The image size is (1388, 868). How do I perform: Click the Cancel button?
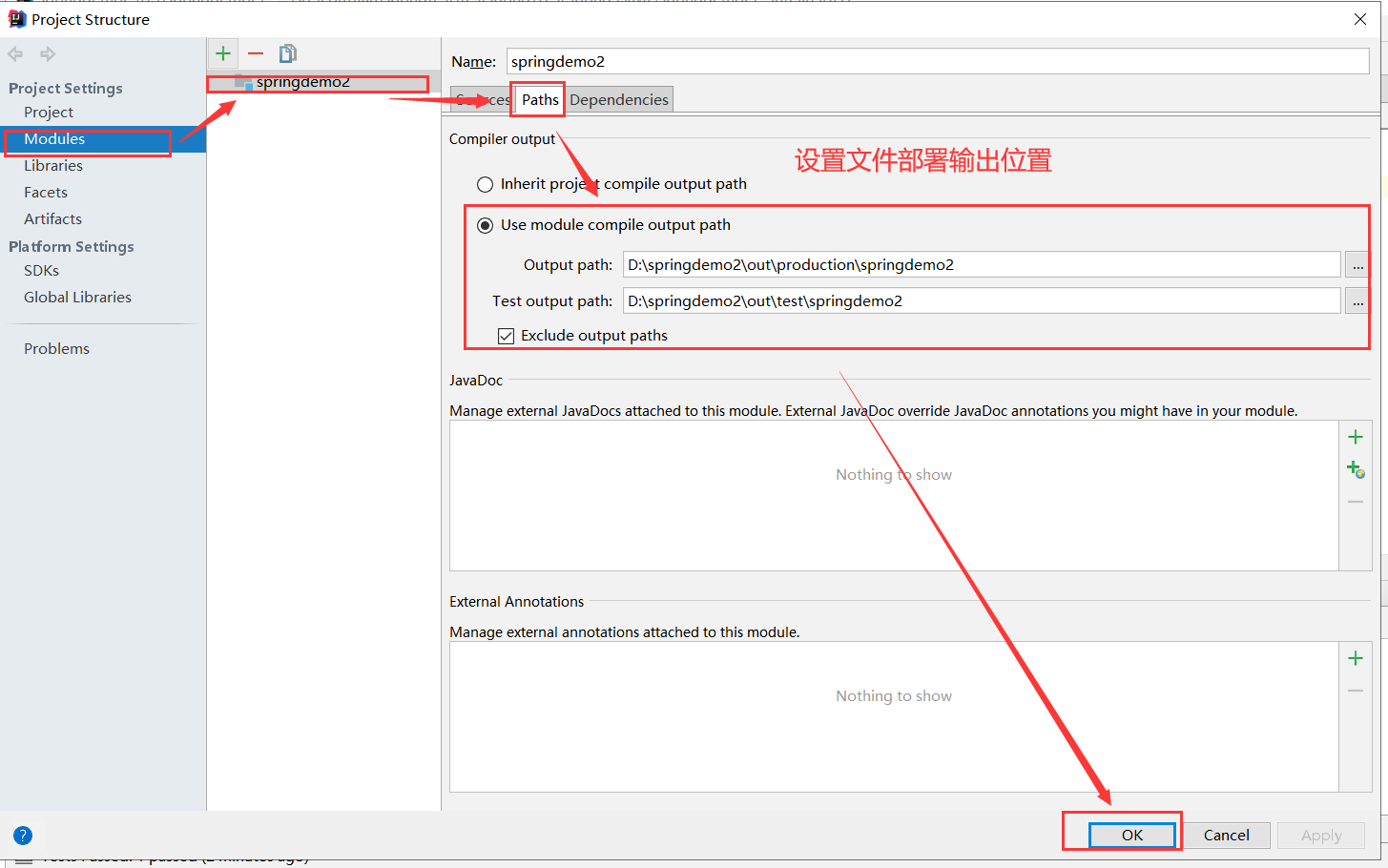[x=1227, y=835]
